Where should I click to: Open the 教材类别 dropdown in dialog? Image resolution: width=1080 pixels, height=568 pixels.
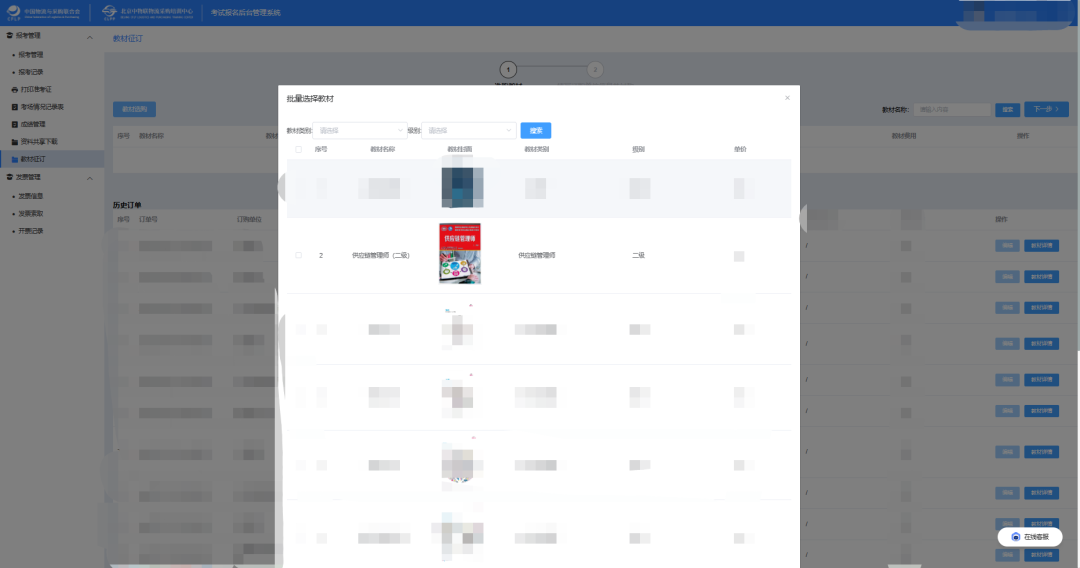[x=360, y=130]
